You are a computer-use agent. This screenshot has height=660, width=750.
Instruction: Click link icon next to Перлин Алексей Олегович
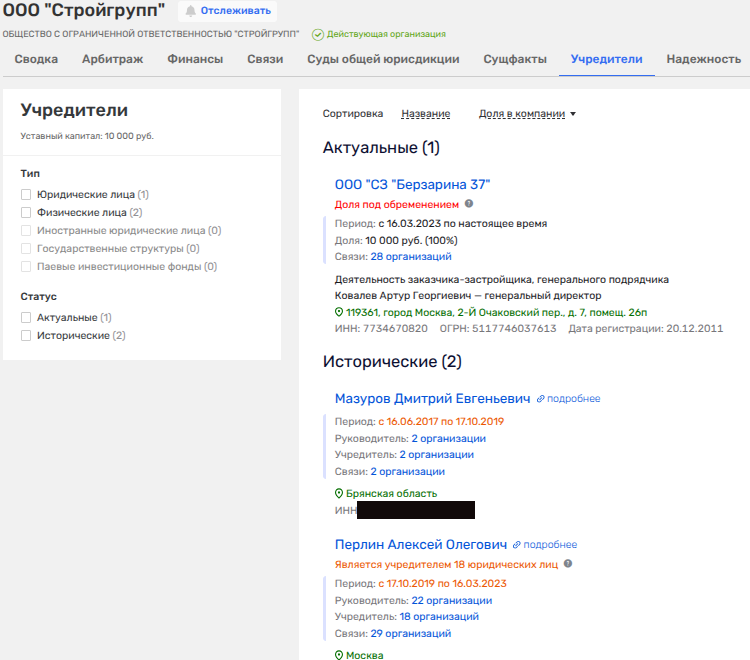(517, 545)
